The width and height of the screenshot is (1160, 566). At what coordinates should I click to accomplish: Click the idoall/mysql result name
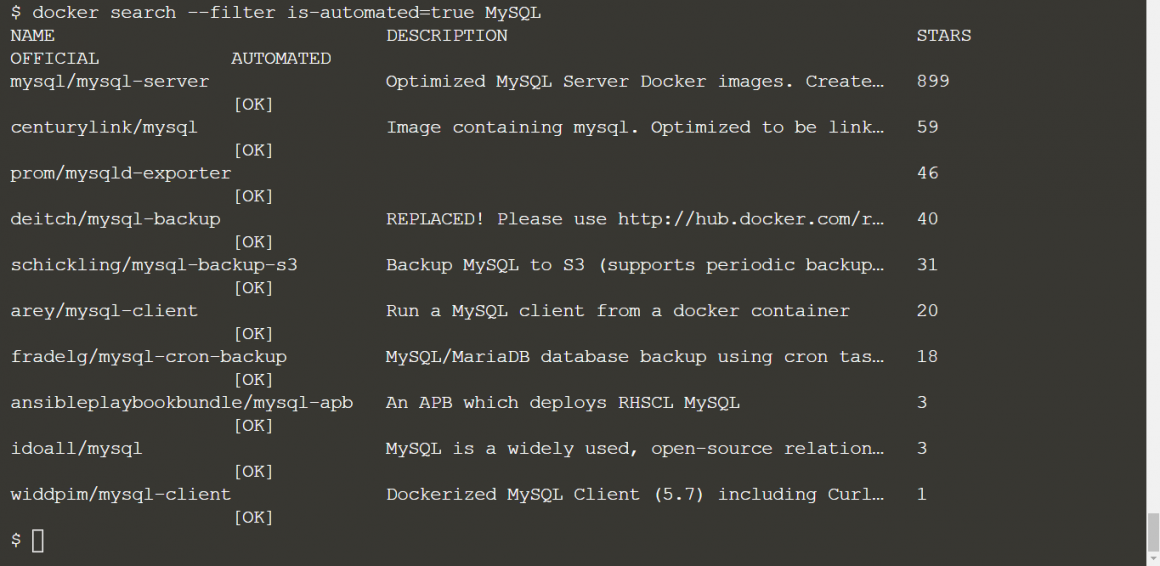(x=76, y=449)
